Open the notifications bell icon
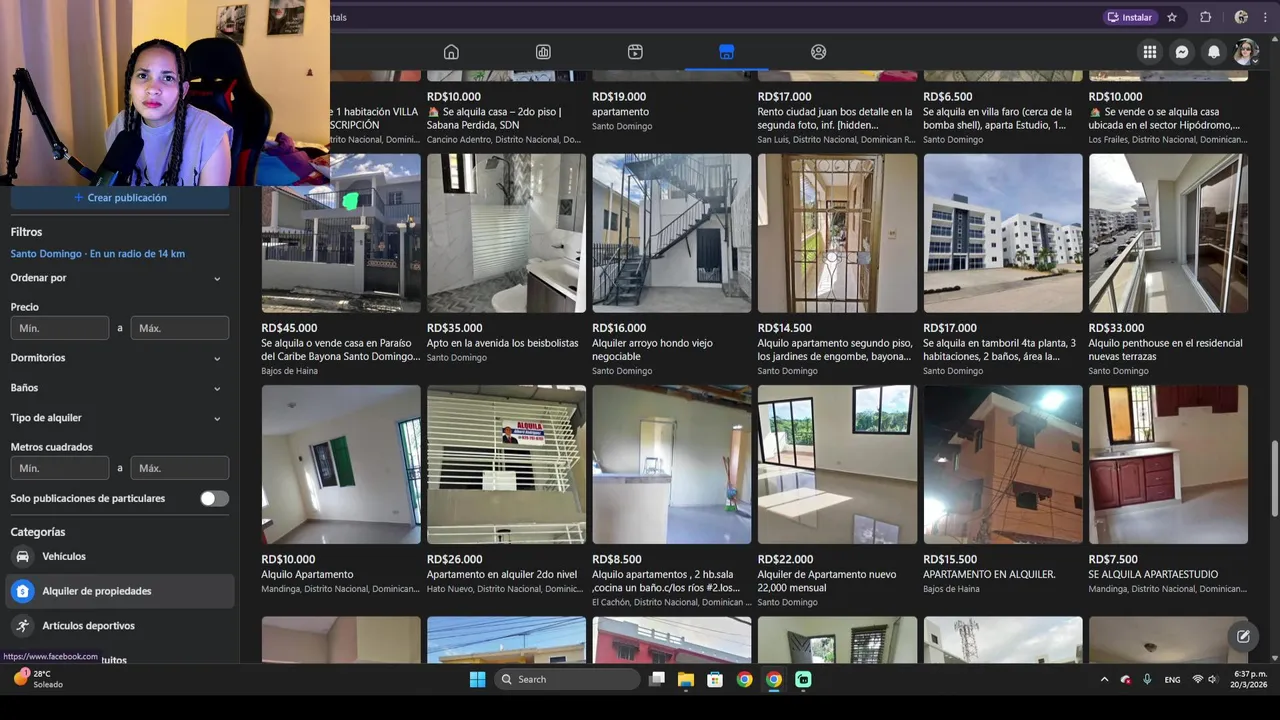 (x=1214, y=52)
